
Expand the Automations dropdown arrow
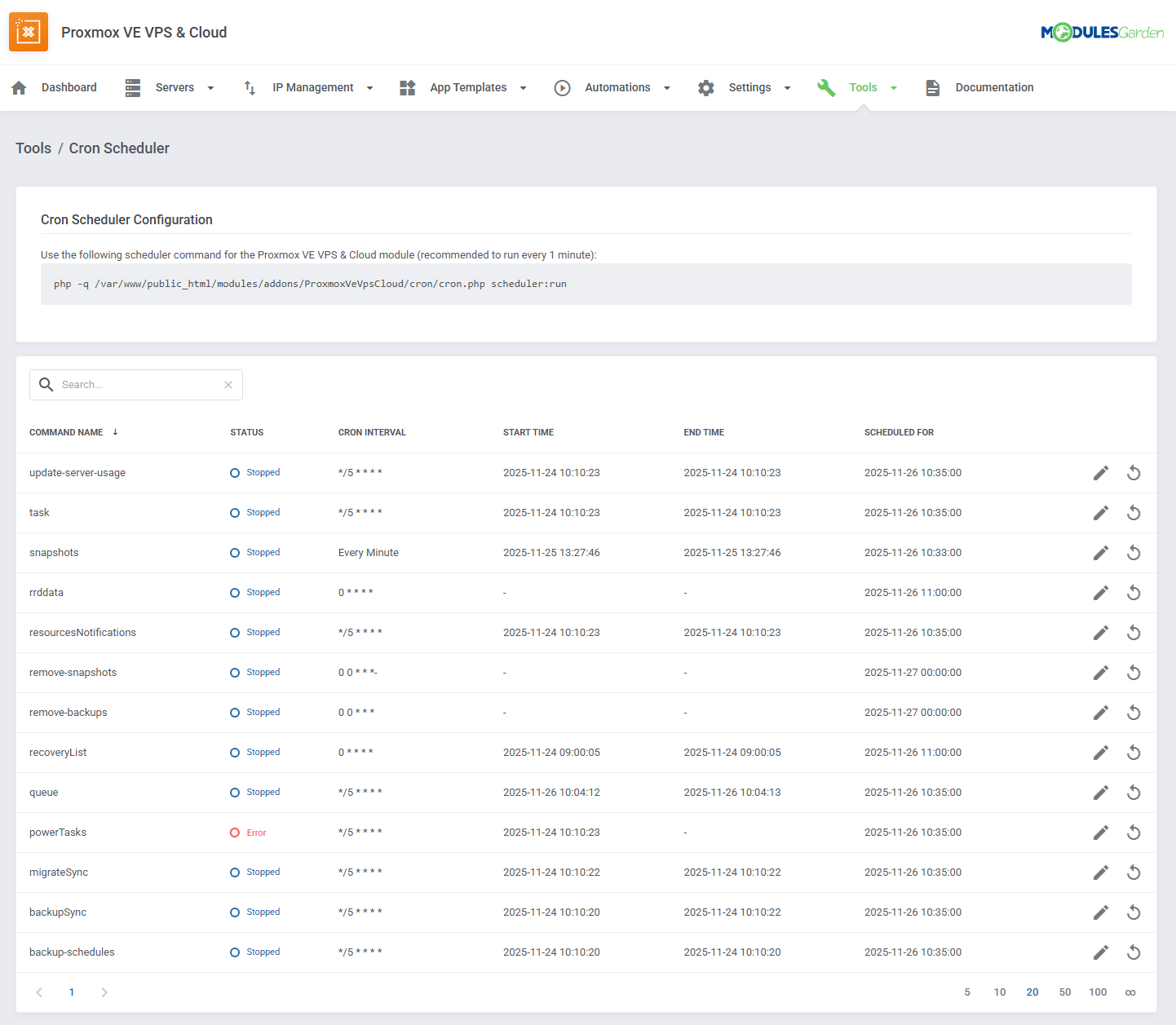click(x=666, y=88)
